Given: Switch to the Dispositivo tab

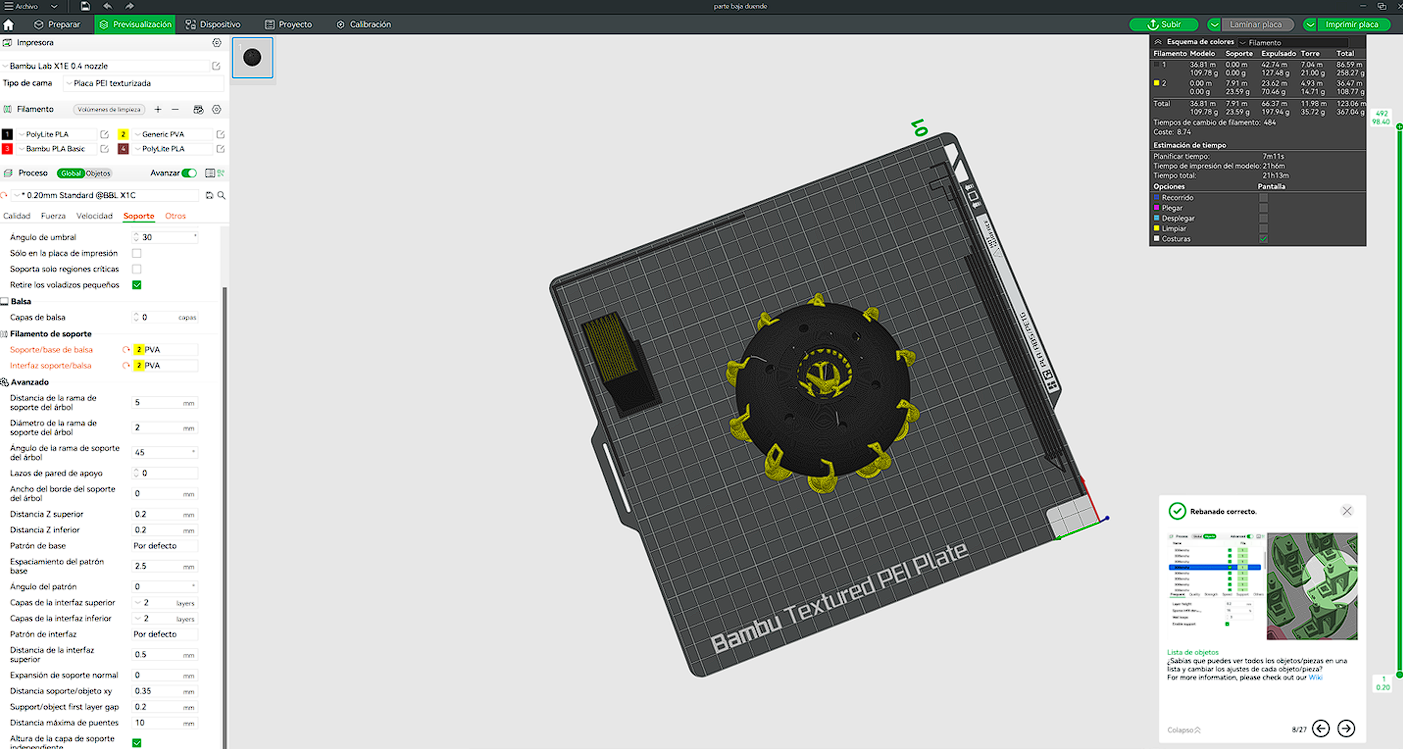Looking at the screenshot, I should click(212, 24).
